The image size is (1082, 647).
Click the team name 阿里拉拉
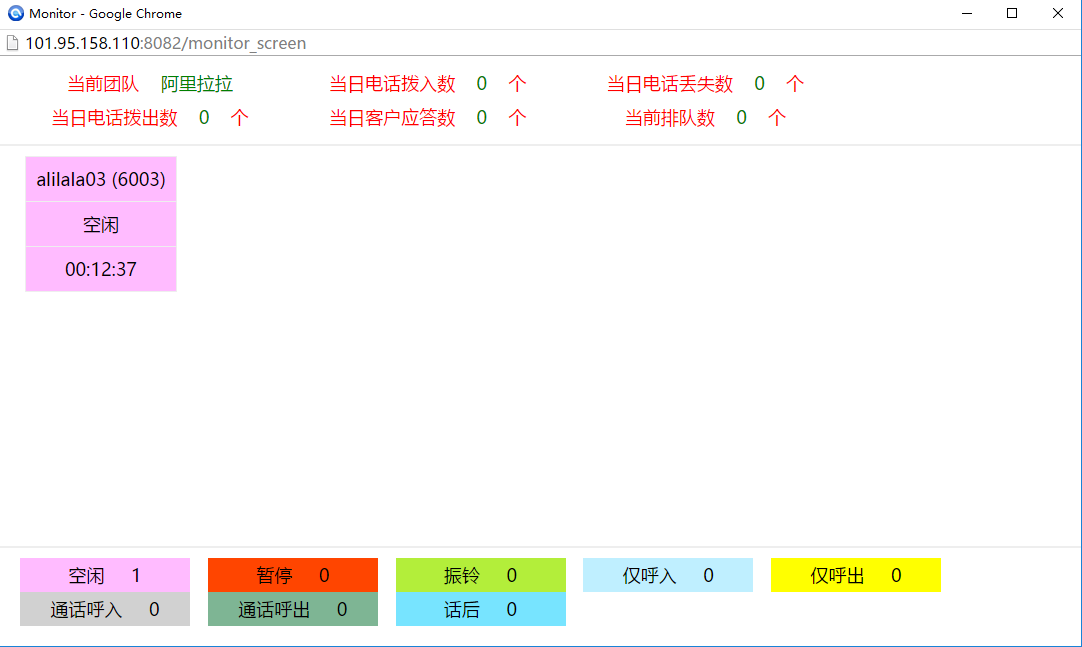pos(197,84)
